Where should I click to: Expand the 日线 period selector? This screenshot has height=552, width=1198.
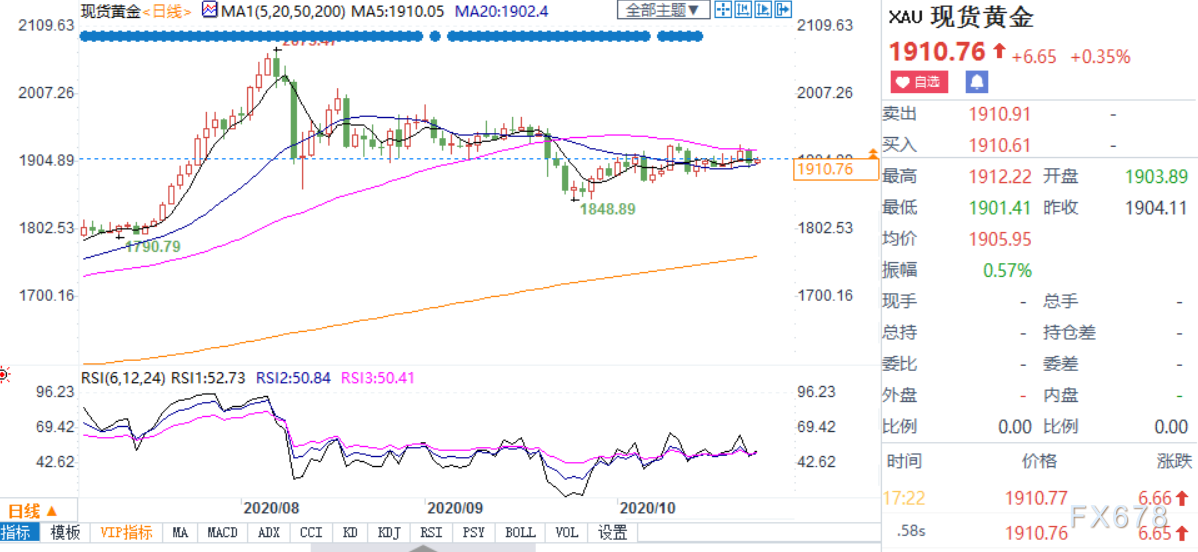(x=32, y=511)
